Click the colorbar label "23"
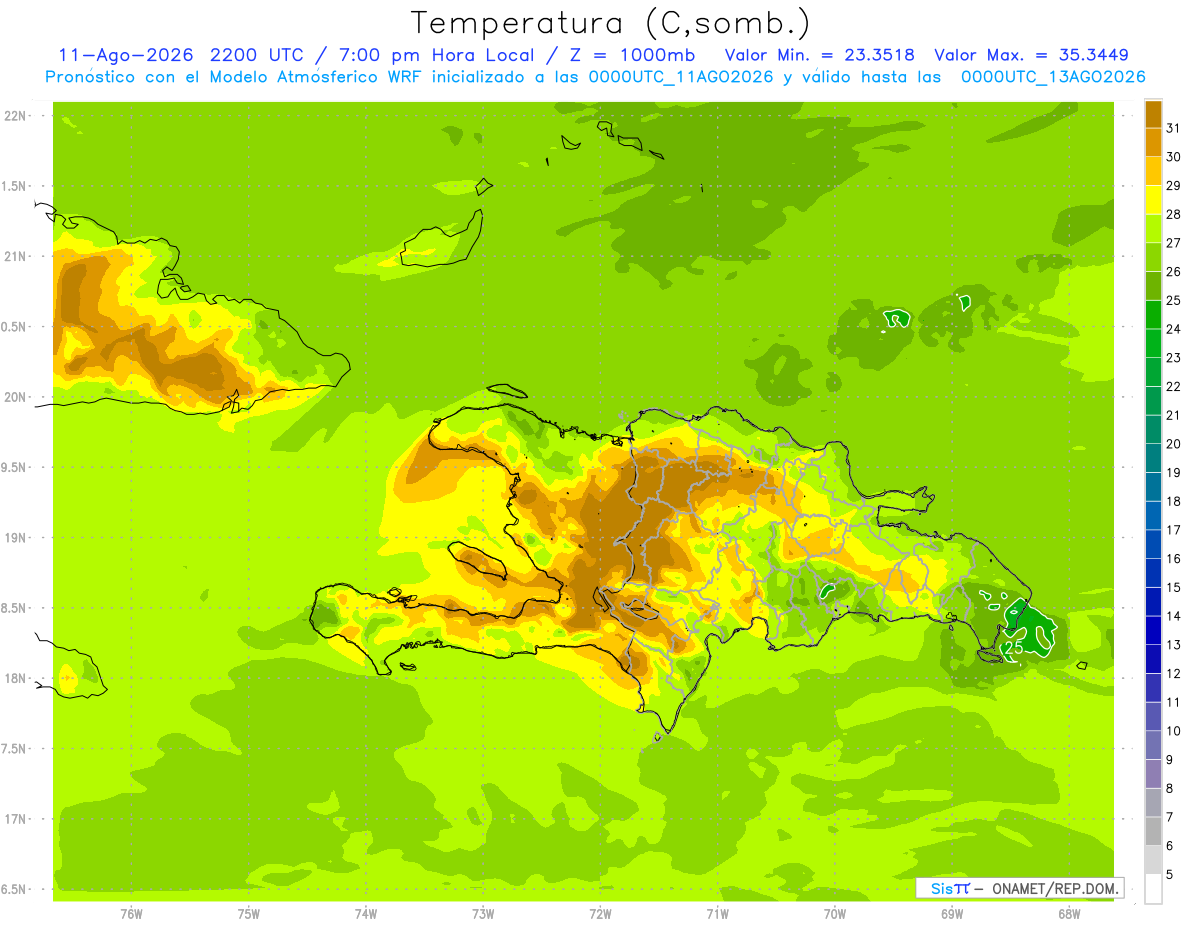 [x=1174, y=358]
